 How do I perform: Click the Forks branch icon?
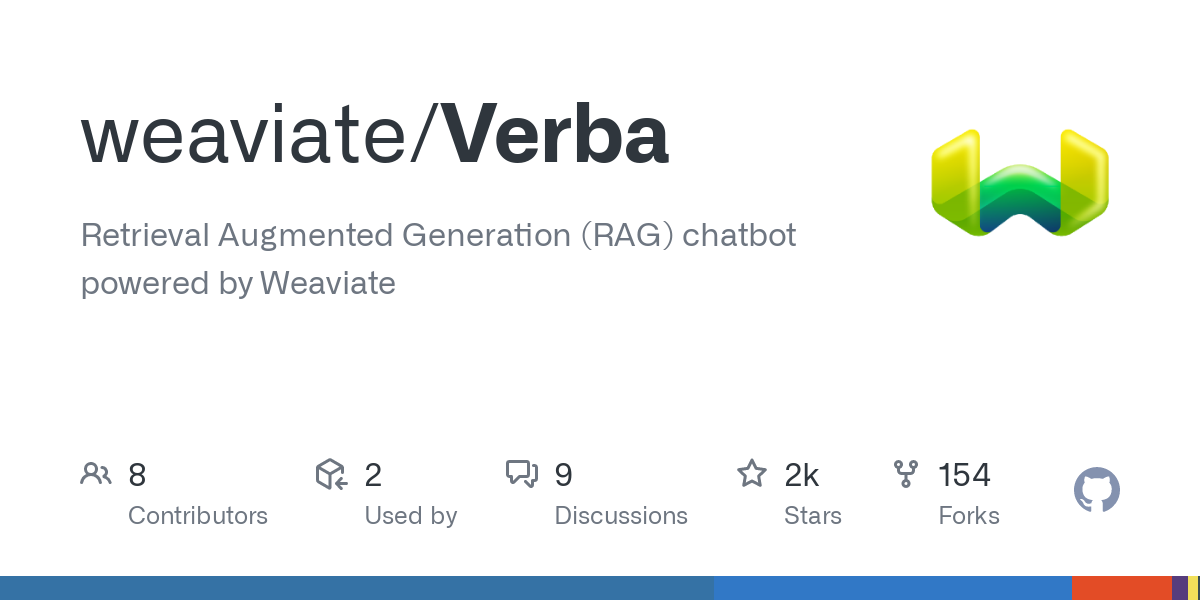point(906,474)
